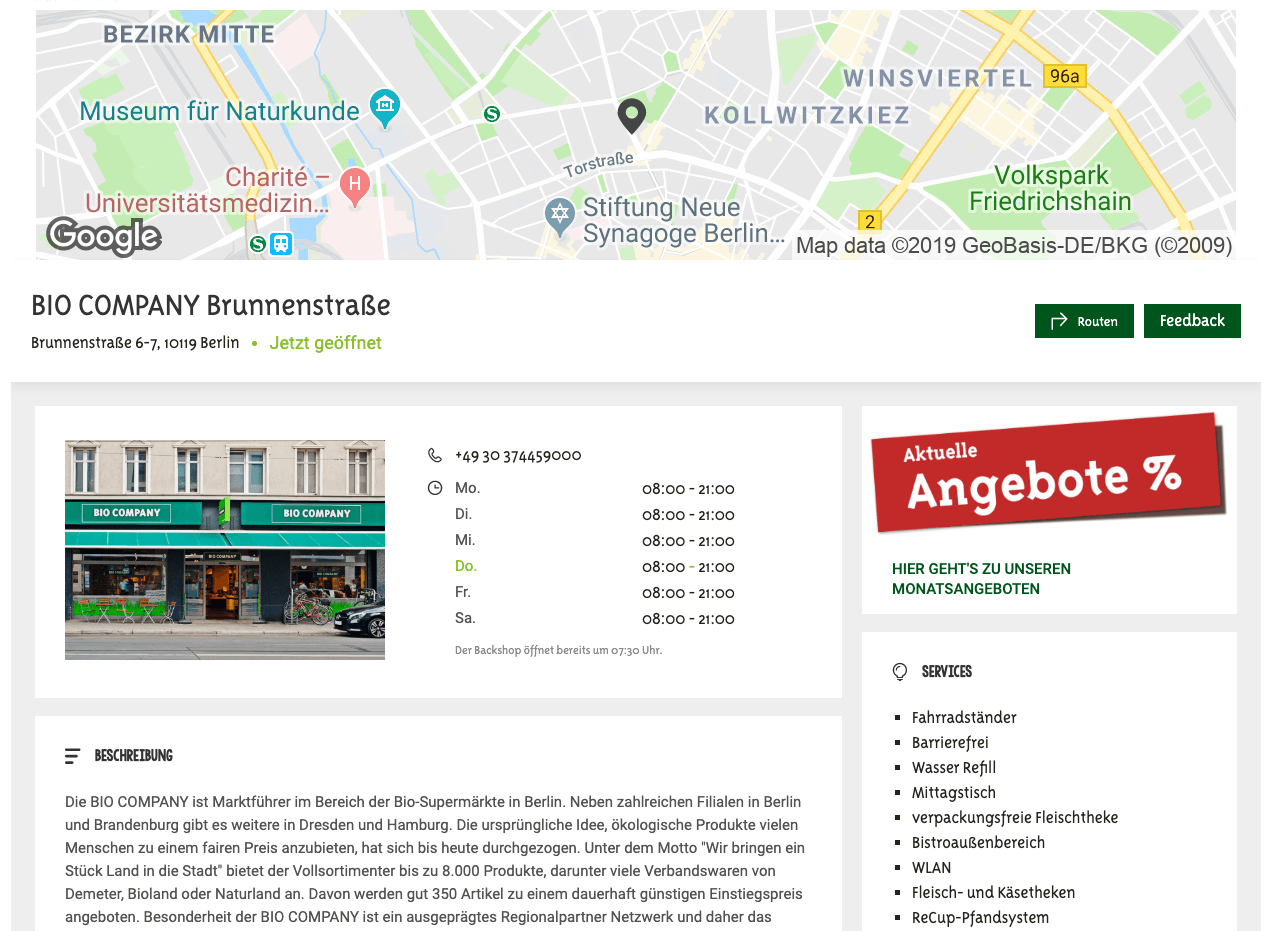
Task: Click the SERVICES section heading
Action: click(947, 672)
